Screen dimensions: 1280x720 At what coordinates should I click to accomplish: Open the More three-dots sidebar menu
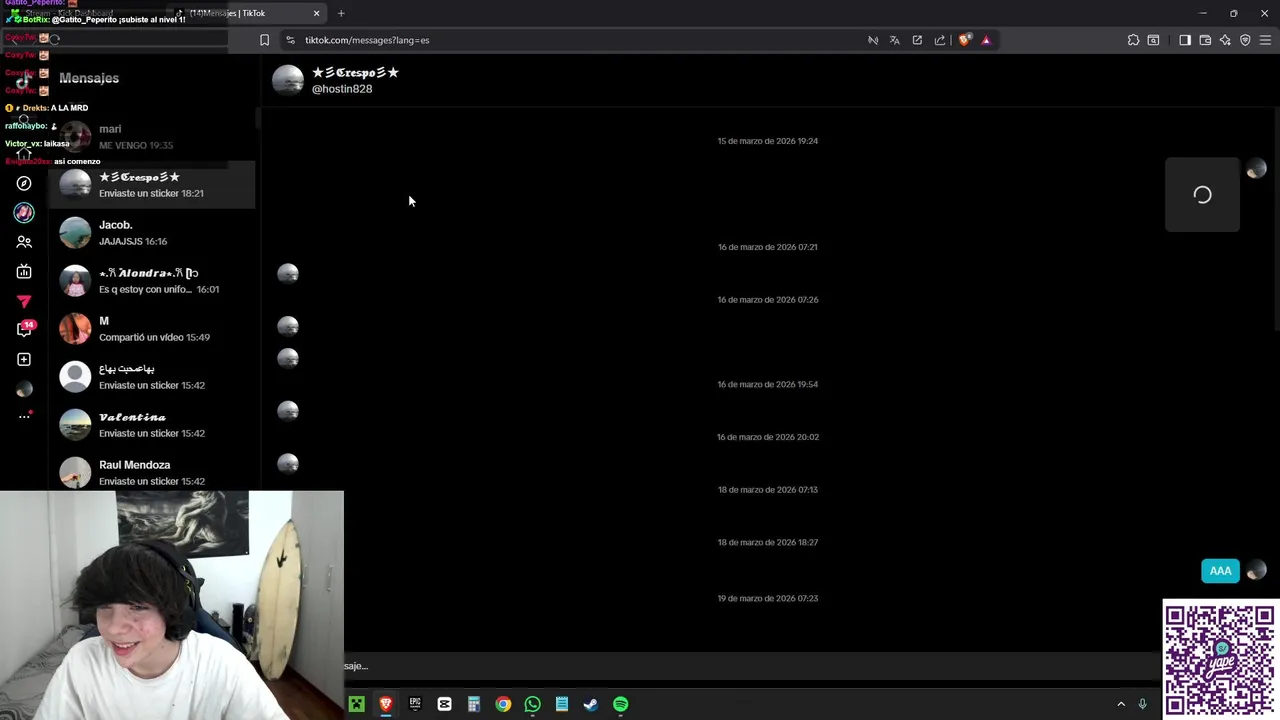(x=24, y=416)
